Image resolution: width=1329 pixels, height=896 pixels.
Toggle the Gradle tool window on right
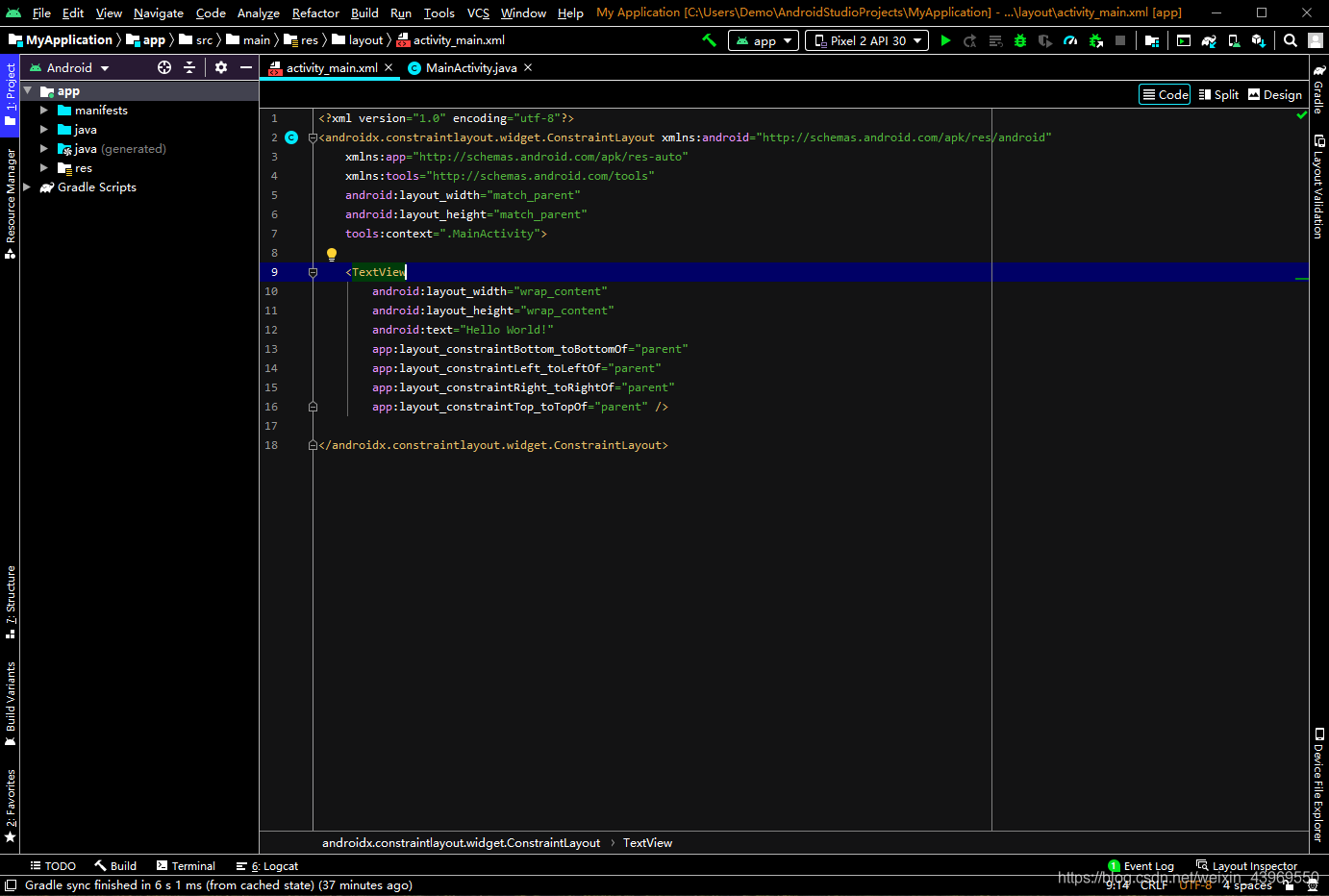pyautogui.click(x=1318, y=89)
